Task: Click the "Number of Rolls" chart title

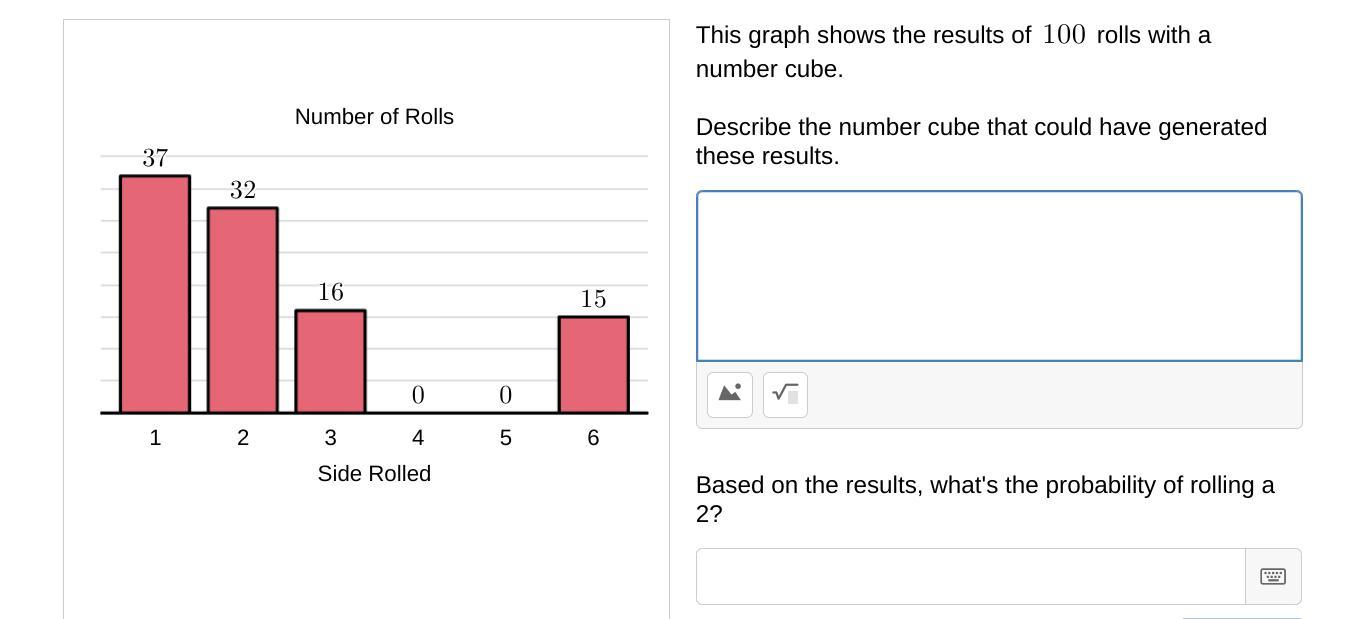Action: (x=374, y=117)
